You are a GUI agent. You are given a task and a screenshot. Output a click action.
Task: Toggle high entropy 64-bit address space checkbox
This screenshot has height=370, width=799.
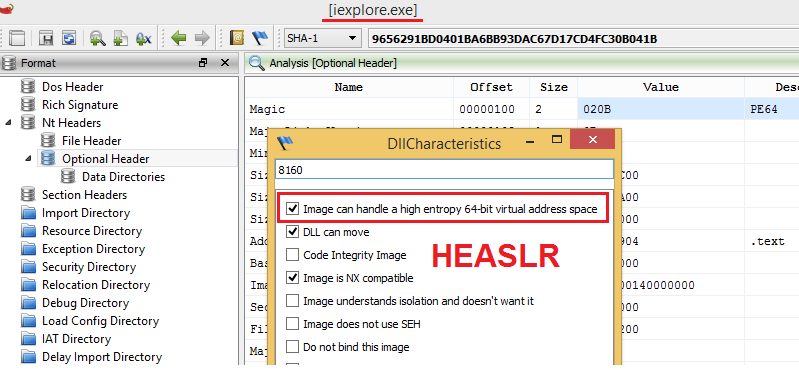click(292, 209)
